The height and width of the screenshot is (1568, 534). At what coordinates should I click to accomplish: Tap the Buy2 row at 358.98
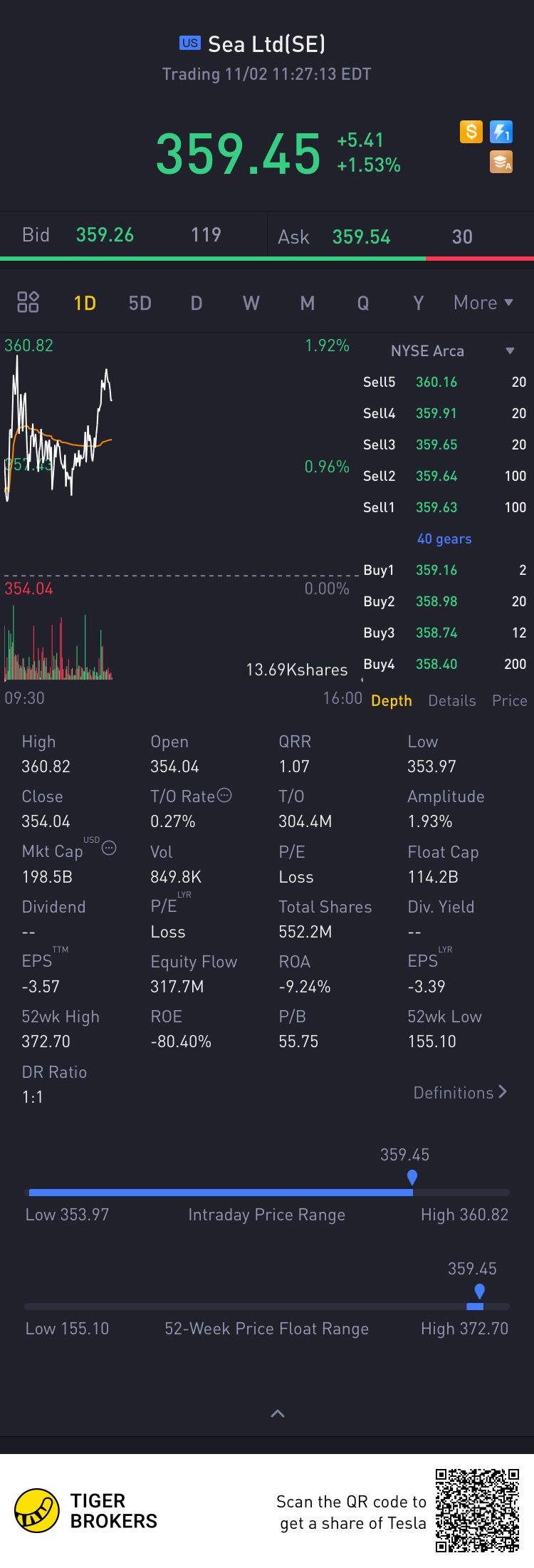coord(445,601)
